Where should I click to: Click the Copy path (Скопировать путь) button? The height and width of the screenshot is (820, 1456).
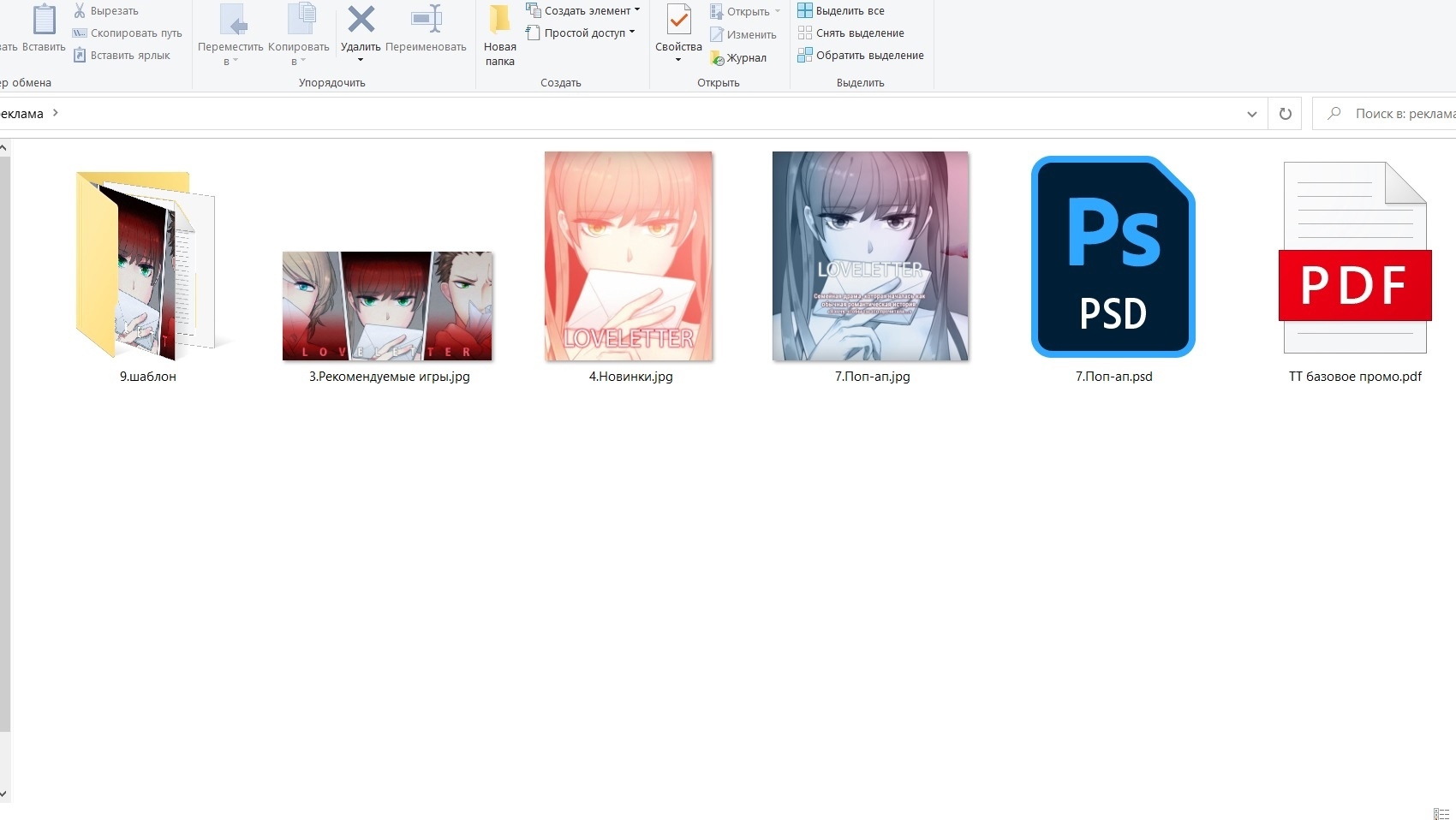127,33
